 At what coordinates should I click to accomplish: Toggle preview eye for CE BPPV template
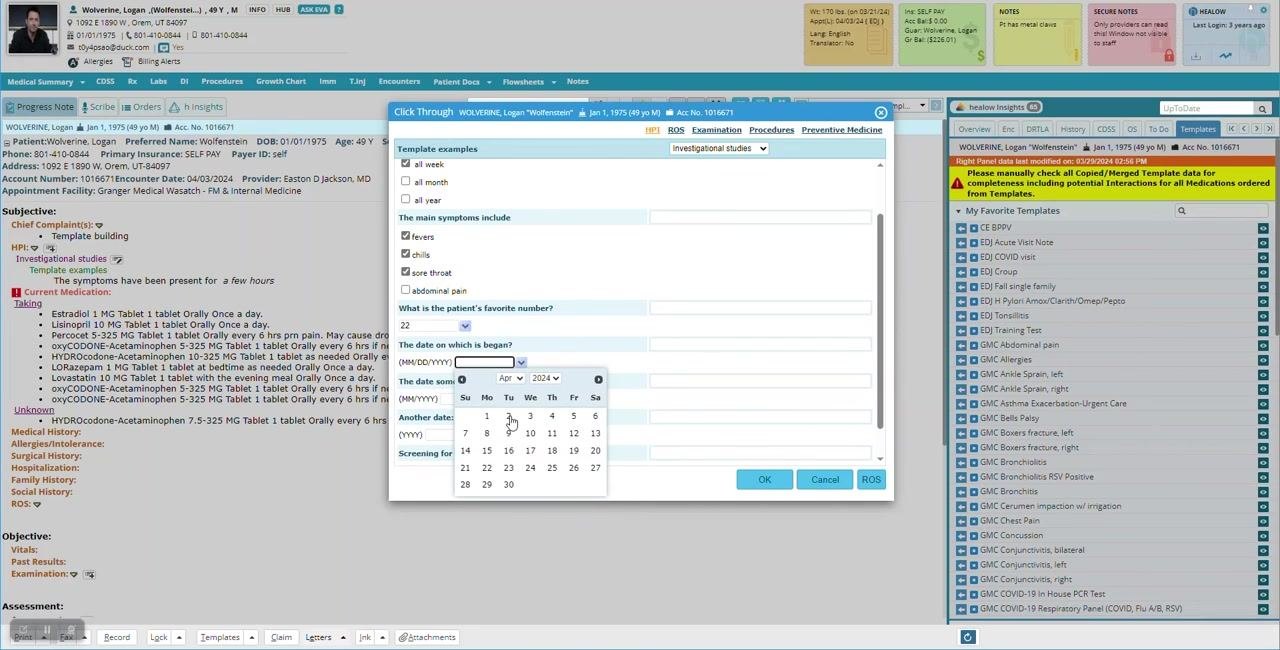pyautogui.click(x=1263, y=228)
